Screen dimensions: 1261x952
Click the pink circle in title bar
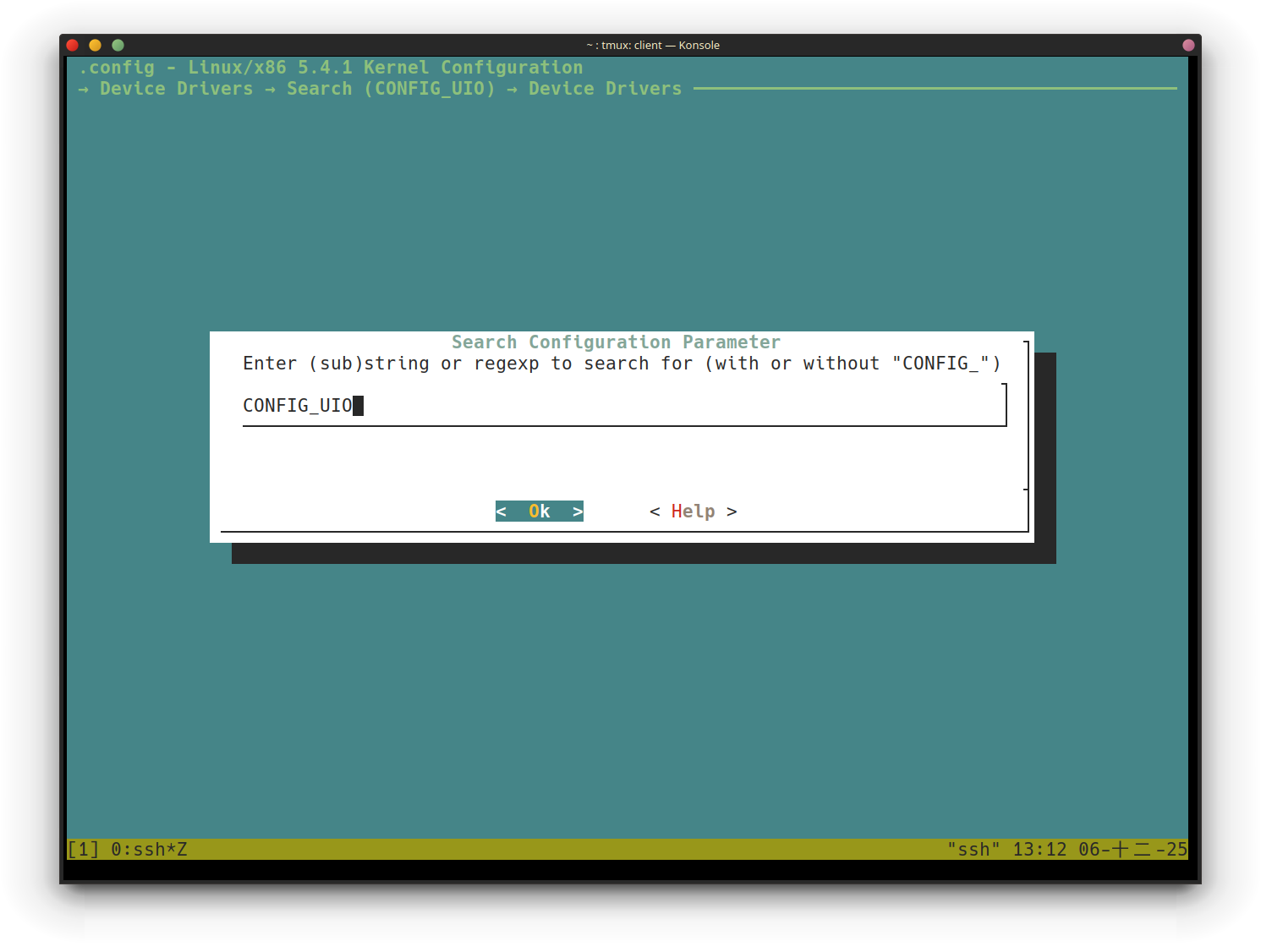(1188, 45)
